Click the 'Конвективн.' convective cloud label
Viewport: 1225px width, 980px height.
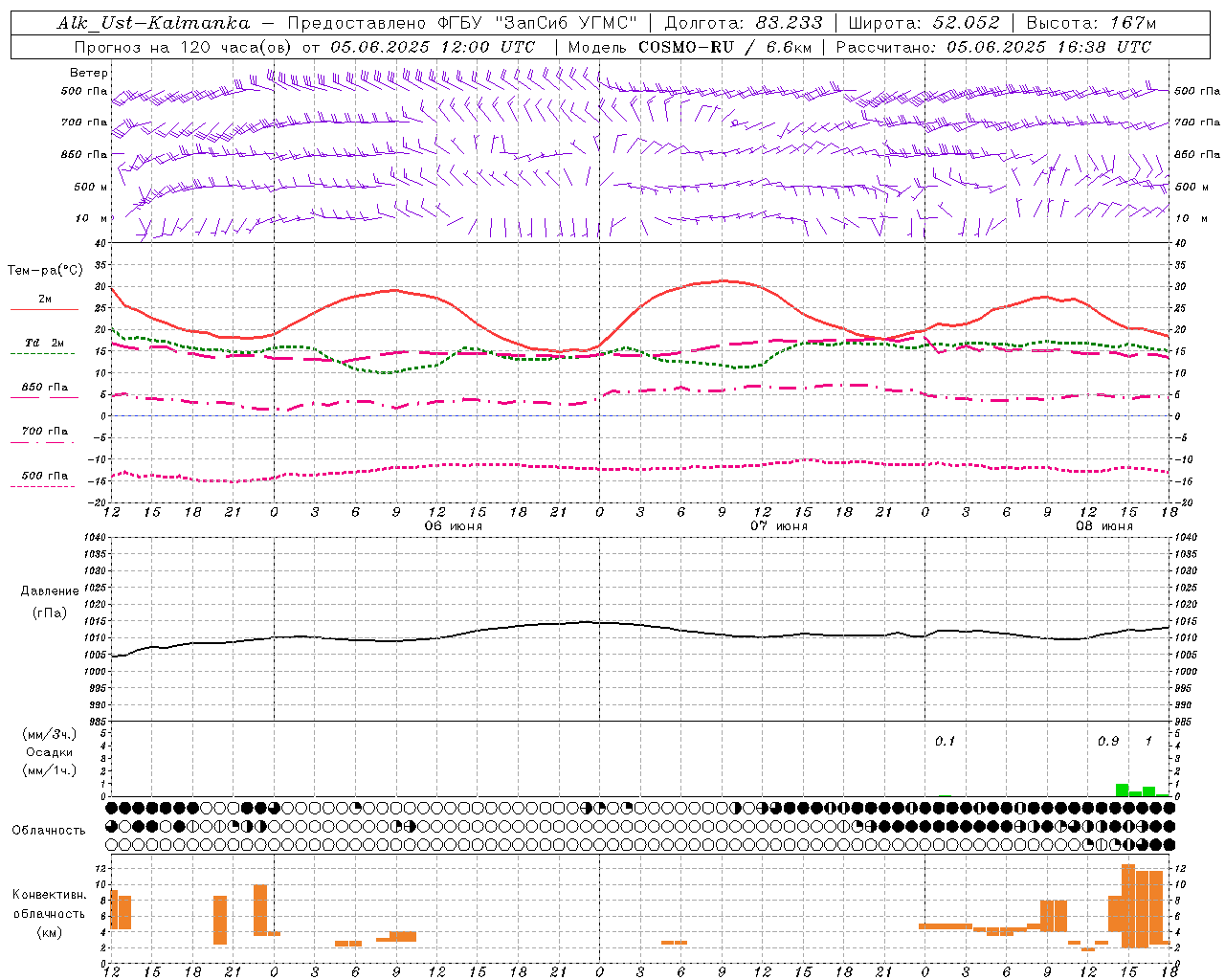(x=49, y=895)
